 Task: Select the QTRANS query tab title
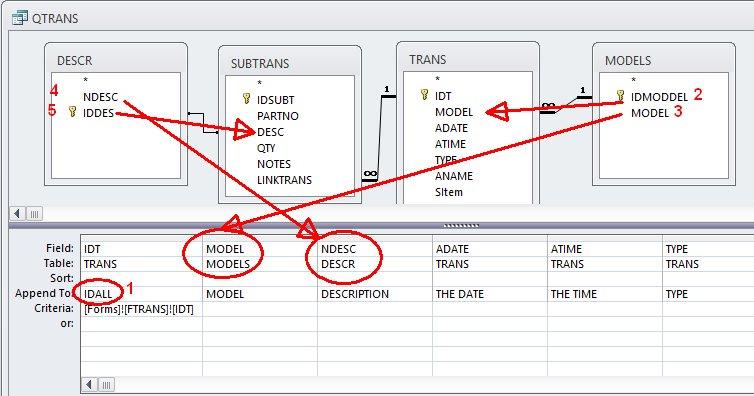click(55, 19)
